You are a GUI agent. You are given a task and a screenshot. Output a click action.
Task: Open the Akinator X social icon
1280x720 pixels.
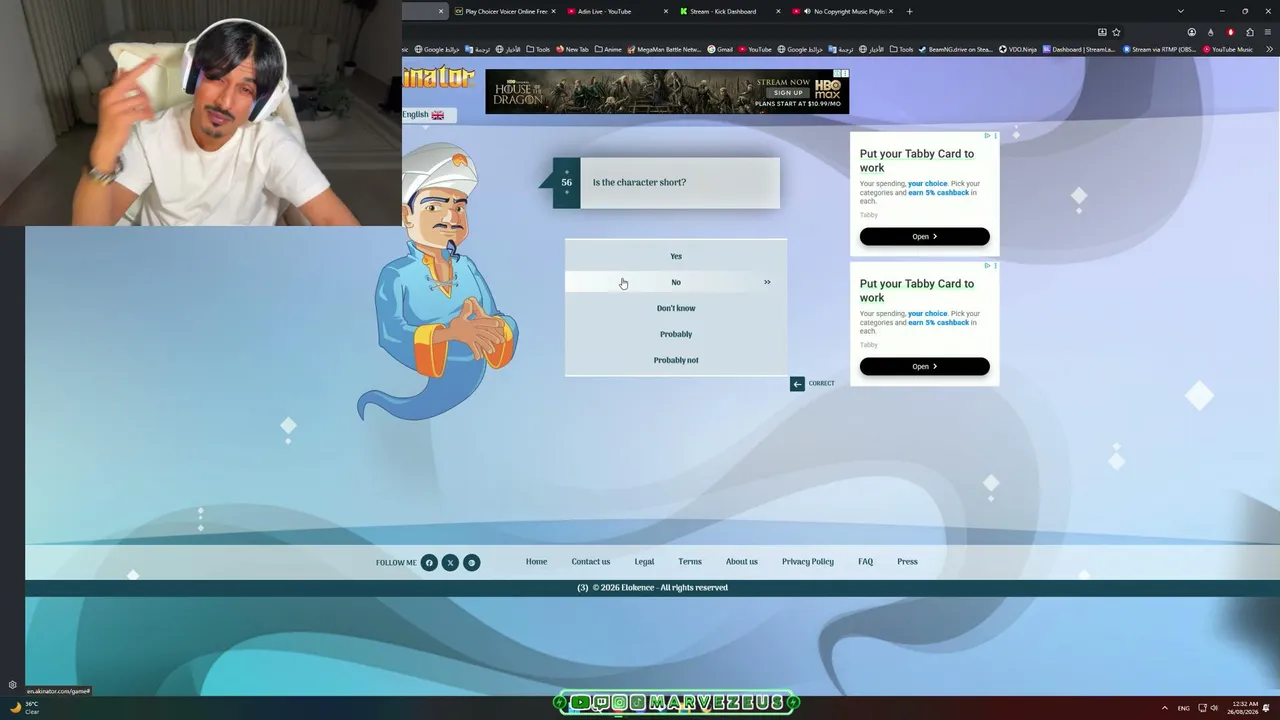[x=450, y=563]
